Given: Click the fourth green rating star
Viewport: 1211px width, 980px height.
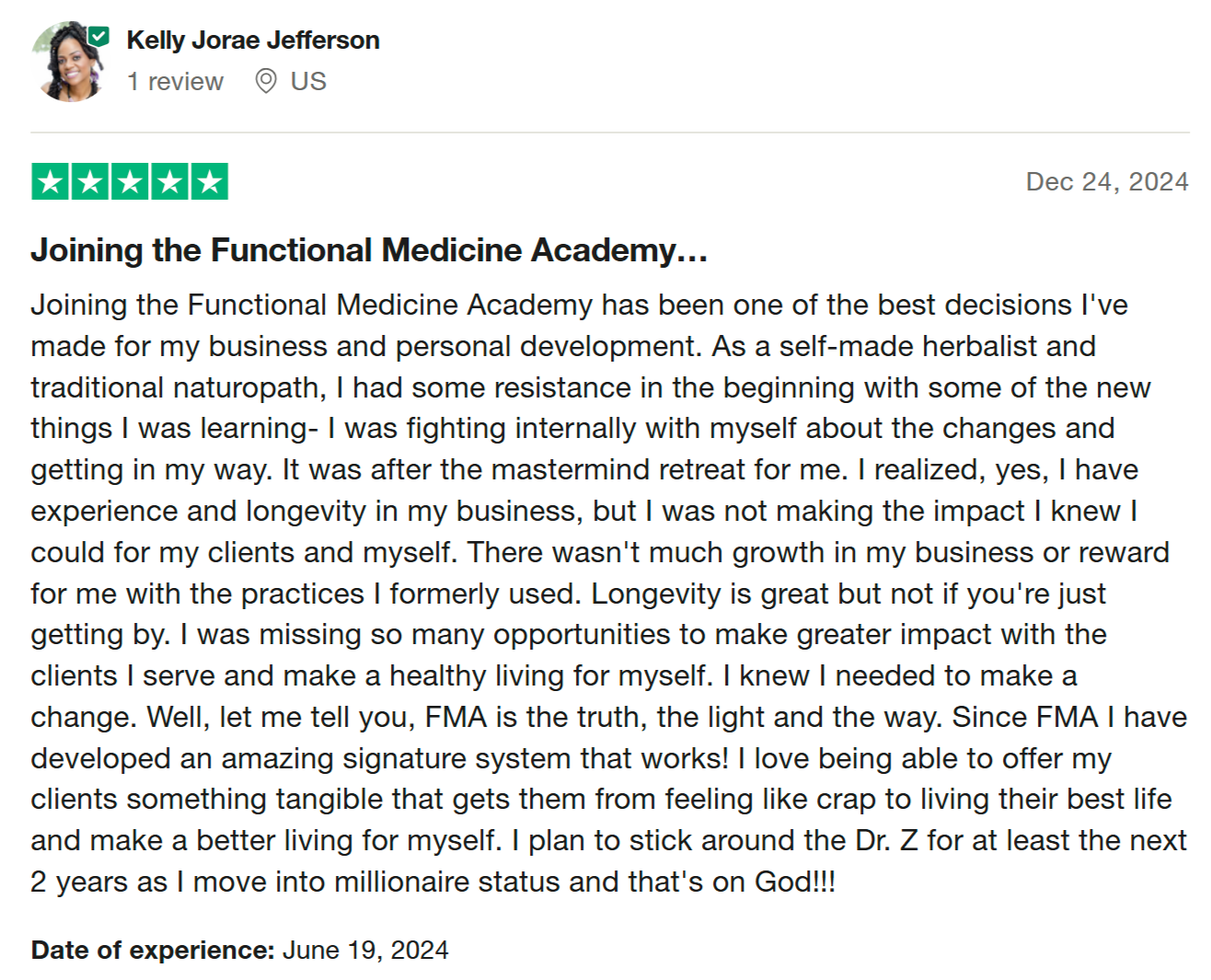Looking at the screenshot, I should 169,182.
